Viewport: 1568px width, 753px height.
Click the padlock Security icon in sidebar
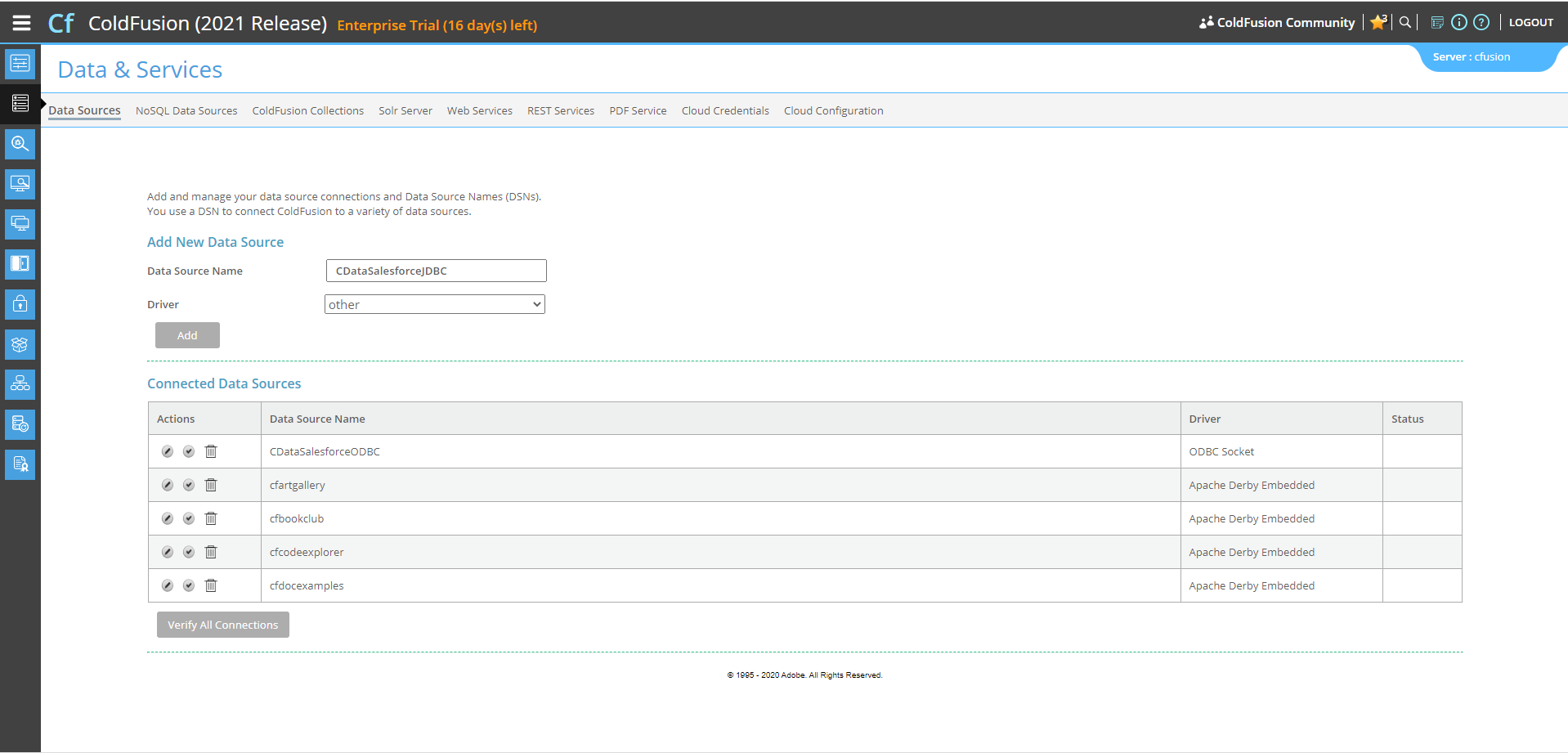[20, 304]
